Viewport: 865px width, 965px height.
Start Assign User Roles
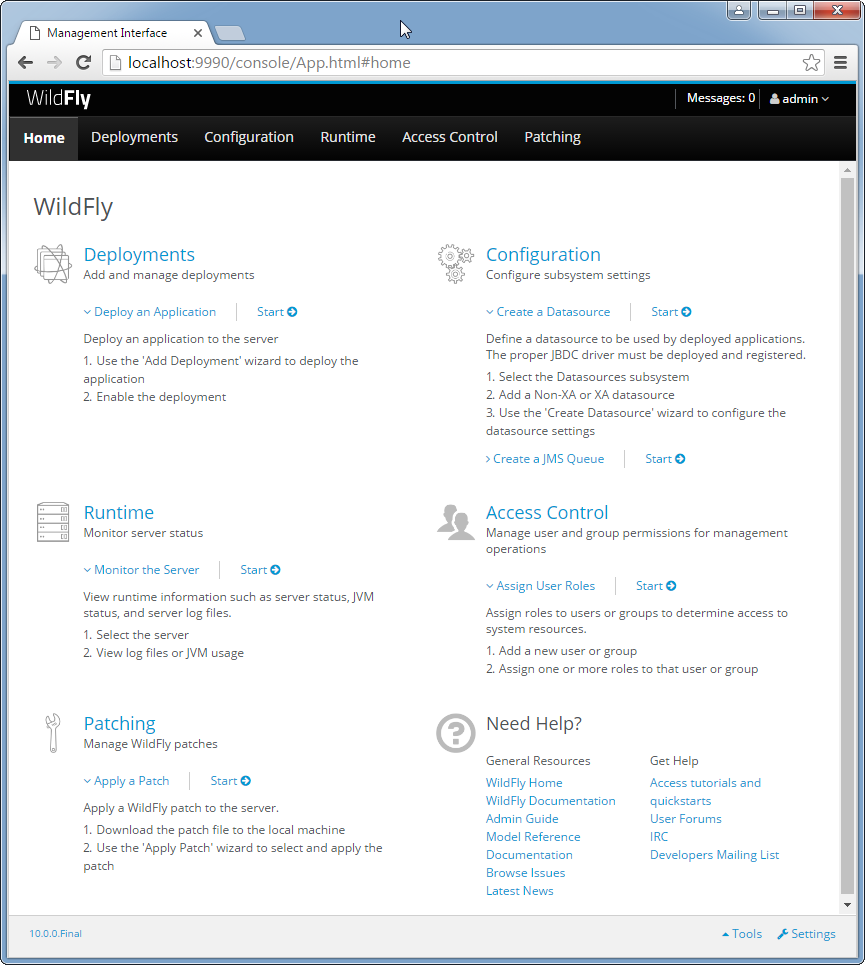pyautogui.click(x=656, y=586)
